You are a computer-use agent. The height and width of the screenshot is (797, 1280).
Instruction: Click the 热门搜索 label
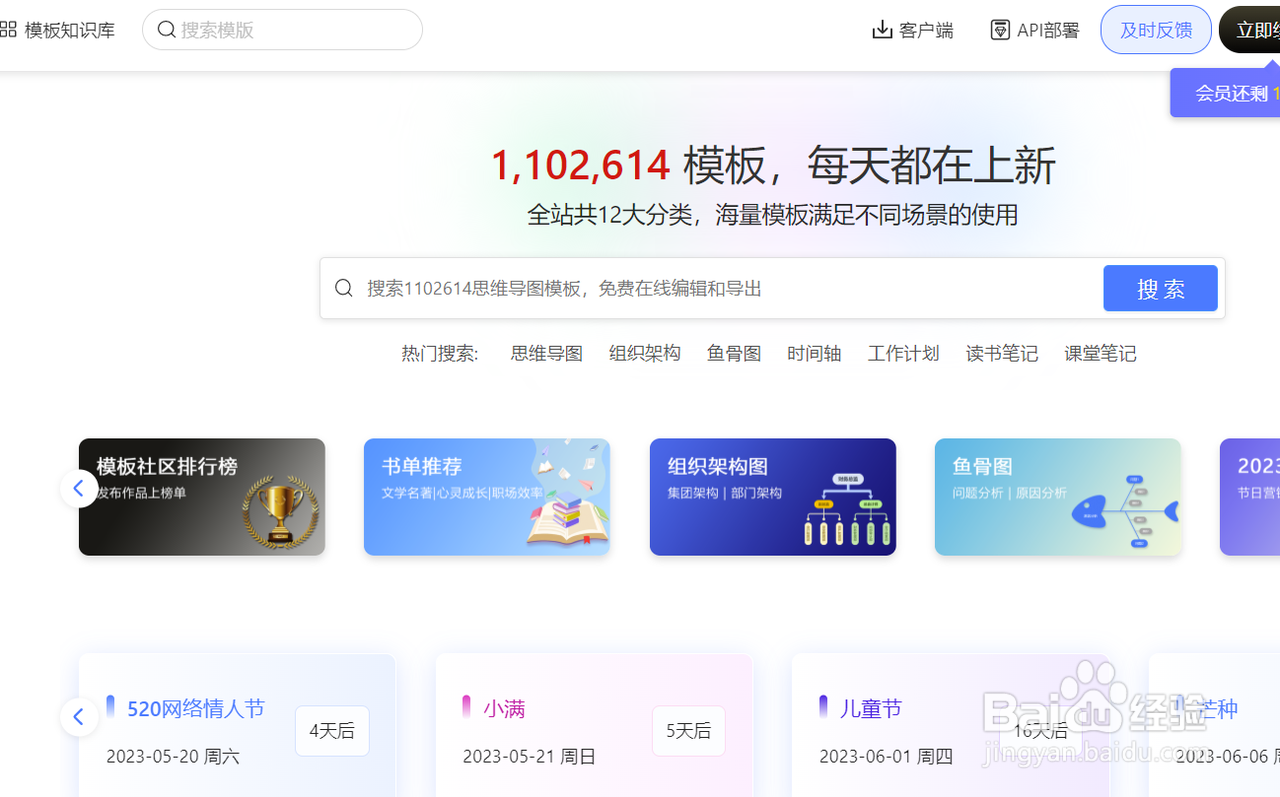tap(440, 353)
